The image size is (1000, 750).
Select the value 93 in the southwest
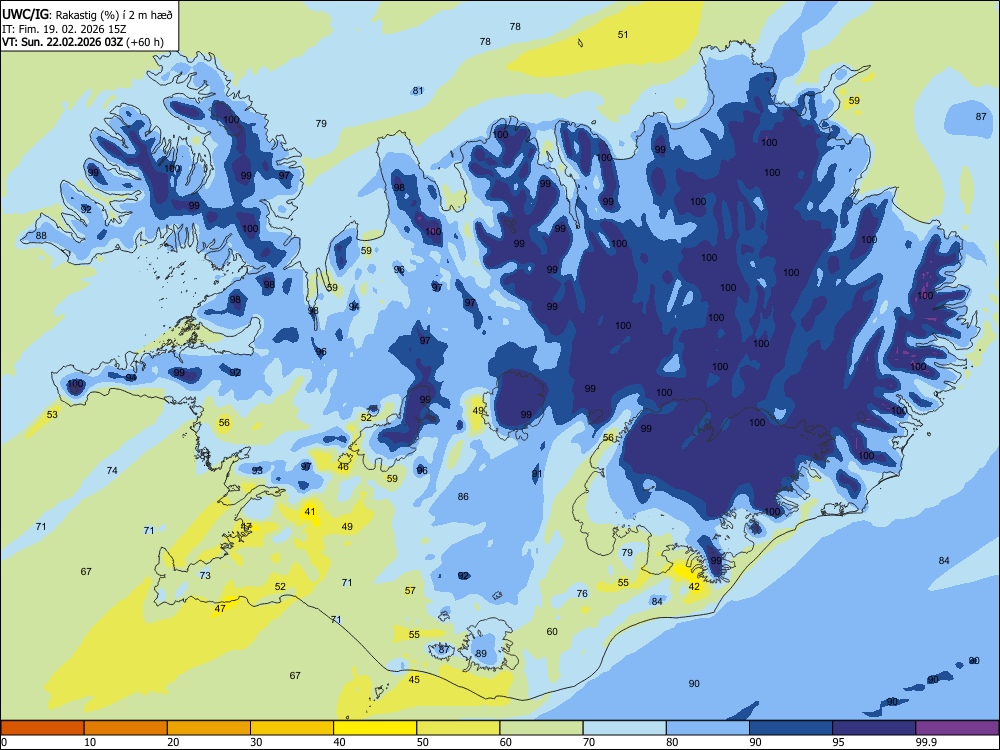257,471
